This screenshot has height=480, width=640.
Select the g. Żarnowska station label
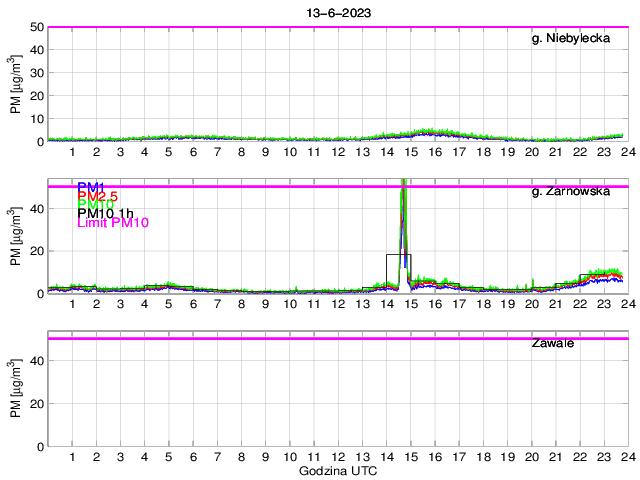pos(570,191)
